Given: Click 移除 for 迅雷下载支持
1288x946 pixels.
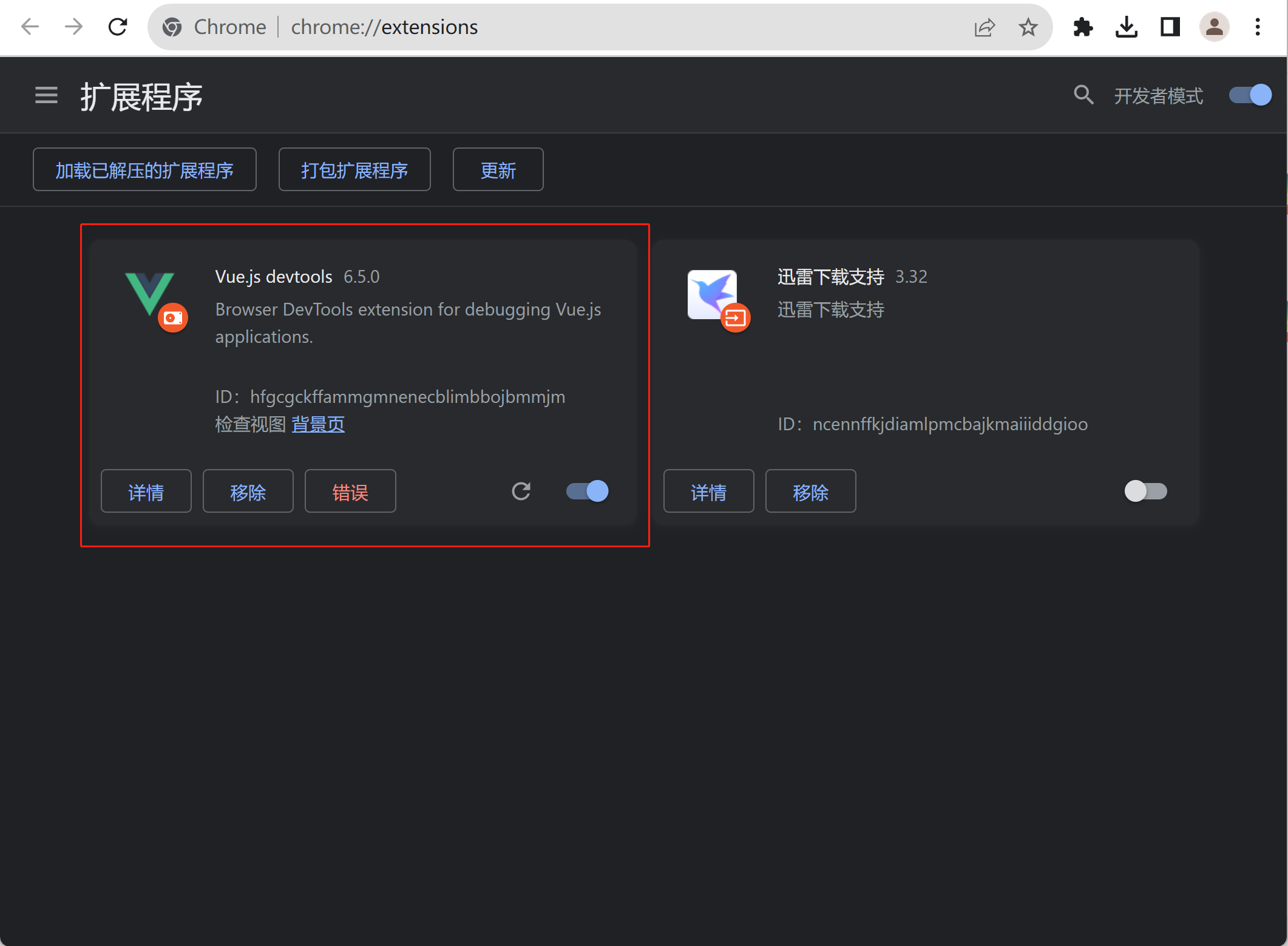Looking at the screenshot, I should [811, 492].
